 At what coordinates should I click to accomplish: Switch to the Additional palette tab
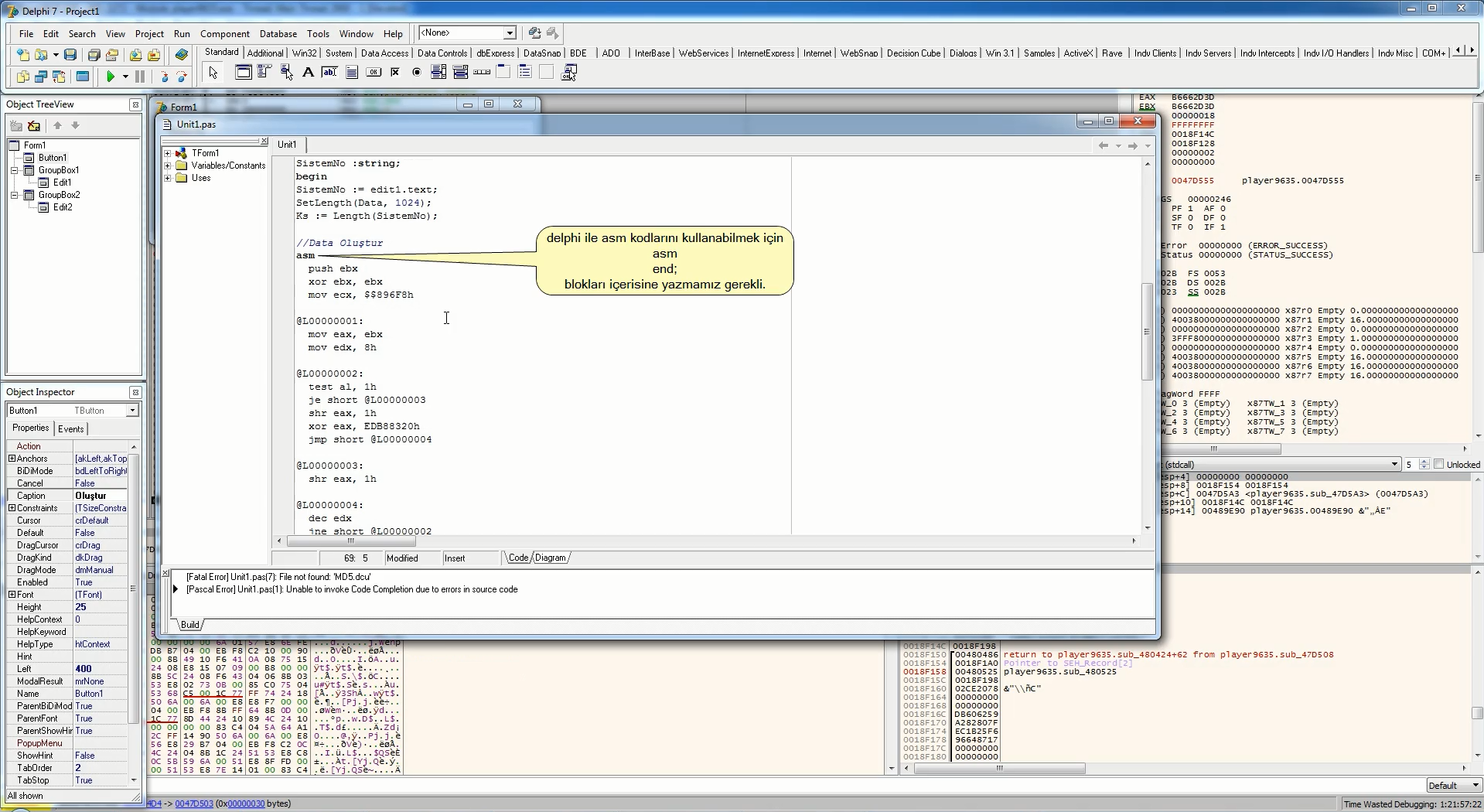click(265, 53)
